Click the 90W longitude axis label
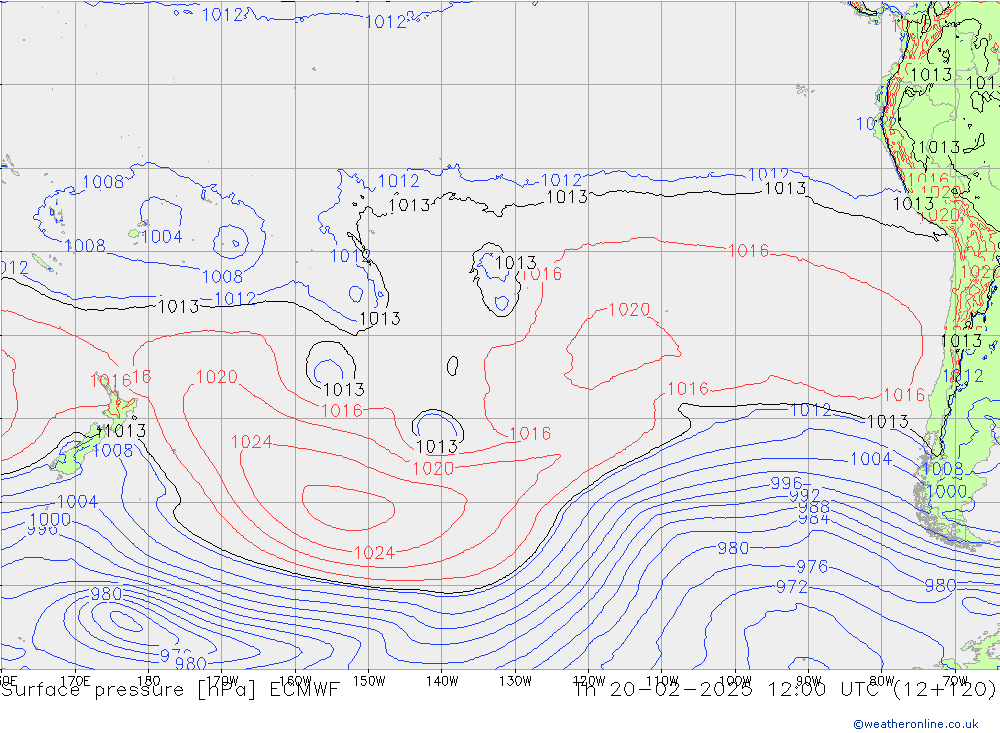Viewport: 1000px width, 733px height. pos(809,681)
